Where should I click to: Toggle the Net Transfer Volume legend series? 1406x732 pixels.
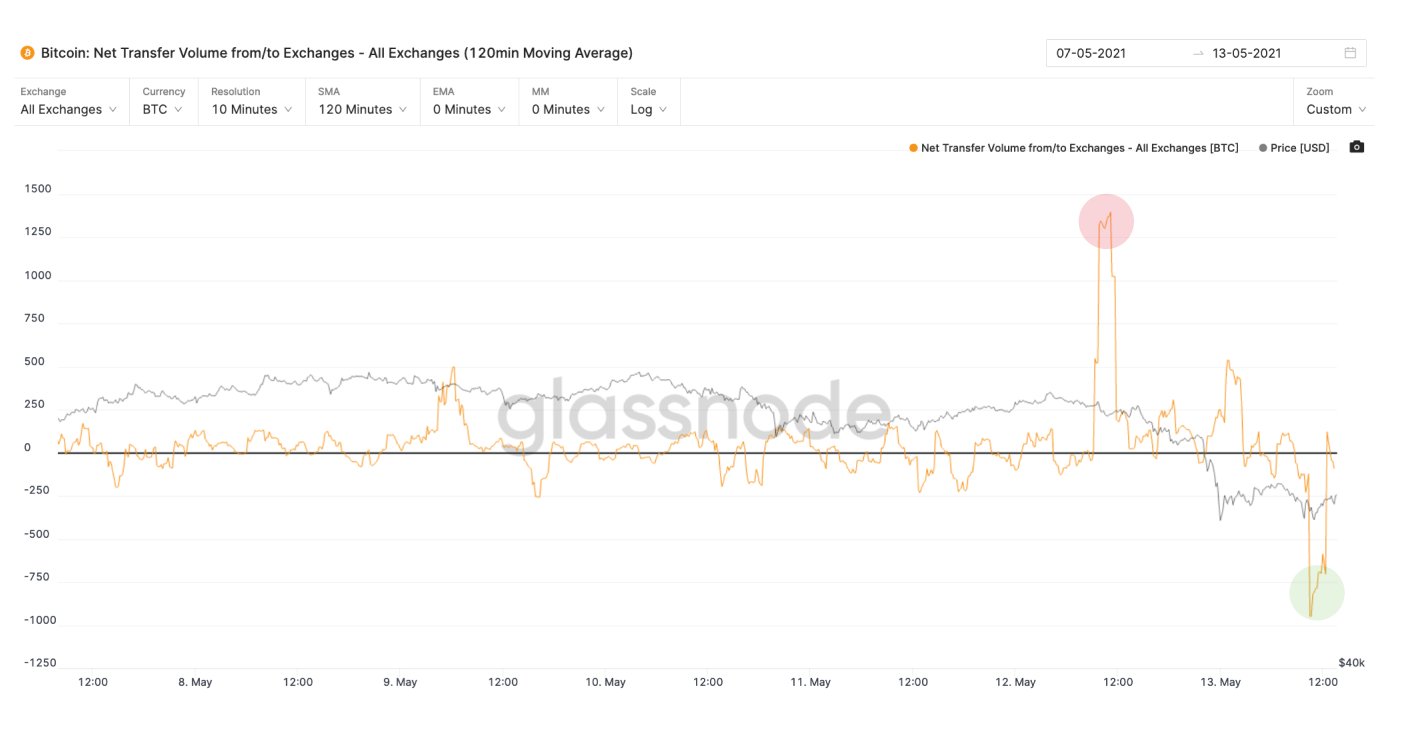coord(1073,148)
